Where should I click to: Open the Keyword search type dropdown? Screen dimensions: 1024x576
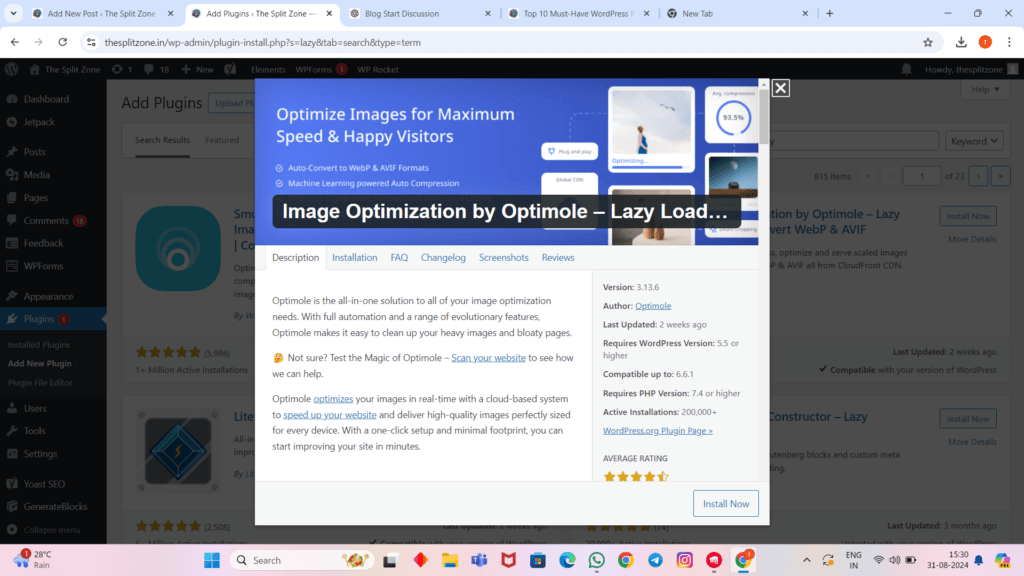974,141
